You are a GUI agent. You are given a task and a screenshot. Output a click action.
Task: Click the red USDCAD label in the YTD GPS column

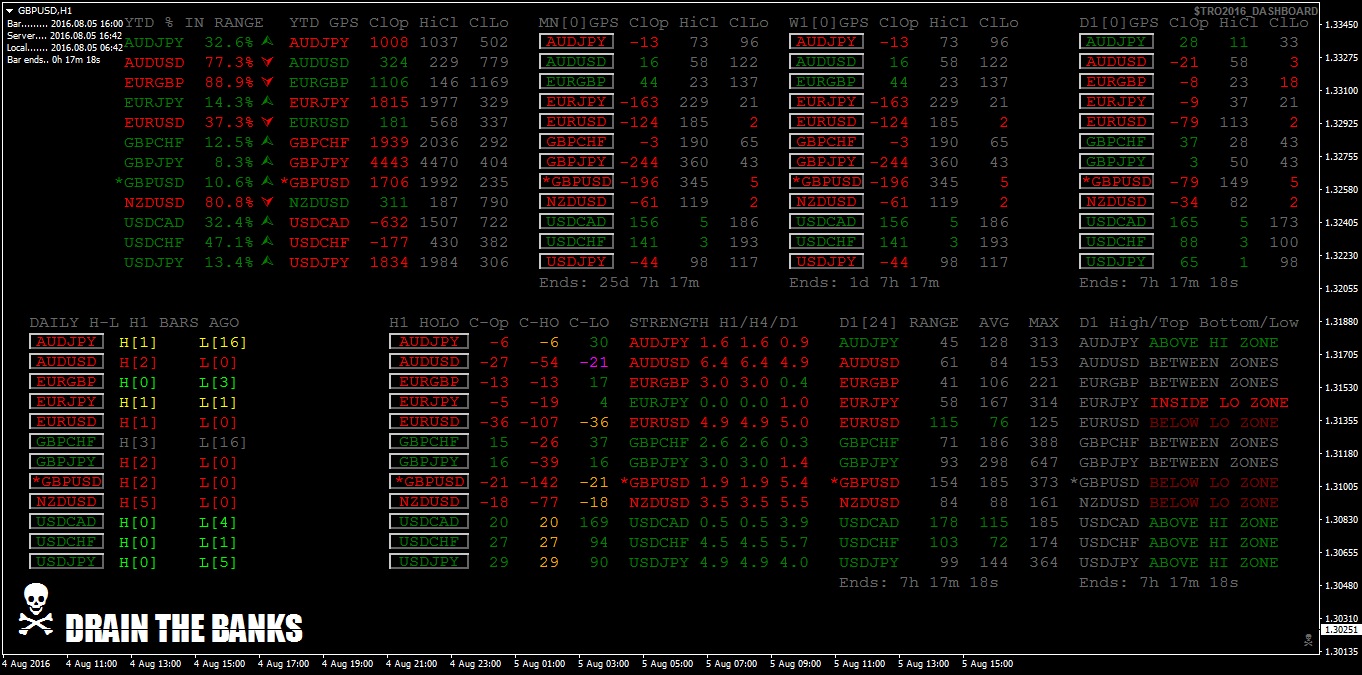point(319,222)
